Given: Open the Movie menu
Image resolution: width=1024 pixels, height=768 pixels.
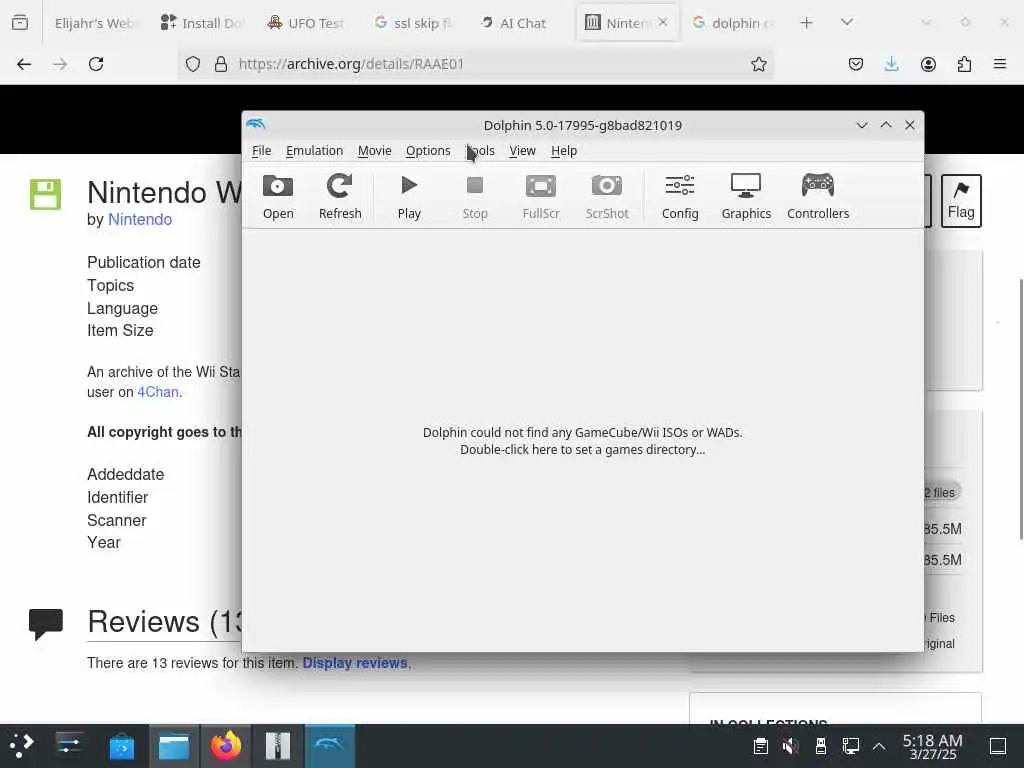Looking at the screenshot, I should 374,151.
